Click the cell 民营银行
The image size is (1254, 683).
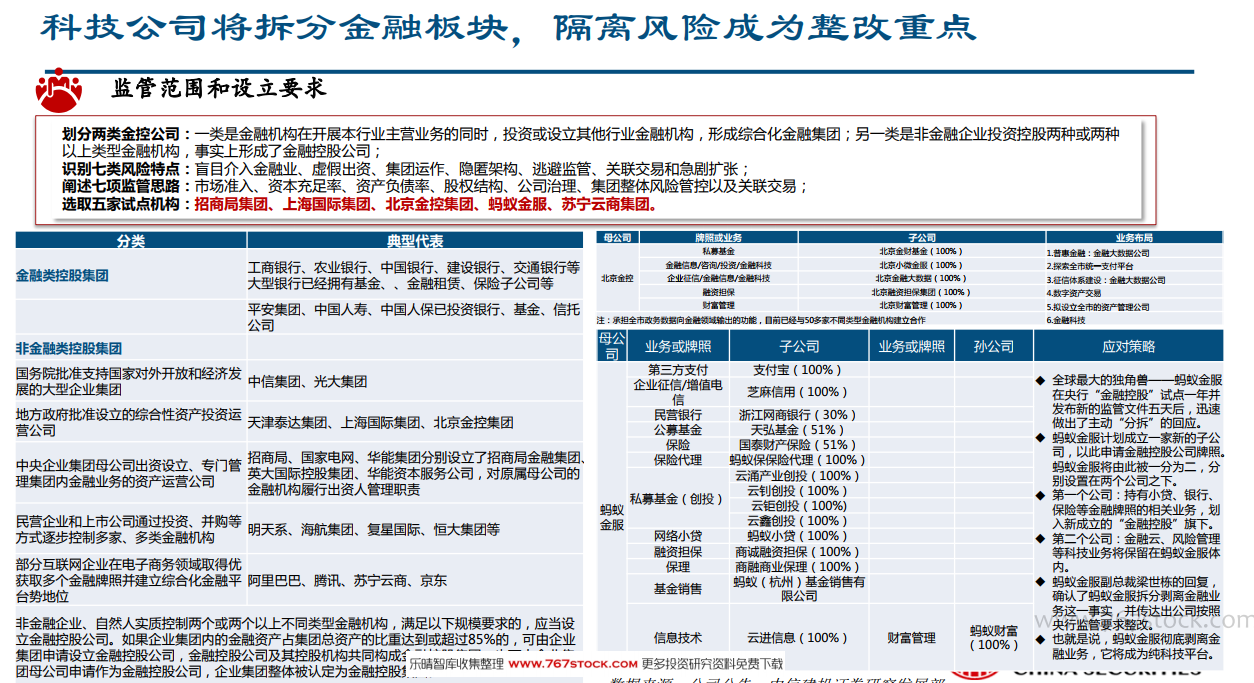(x=678, y=414)
